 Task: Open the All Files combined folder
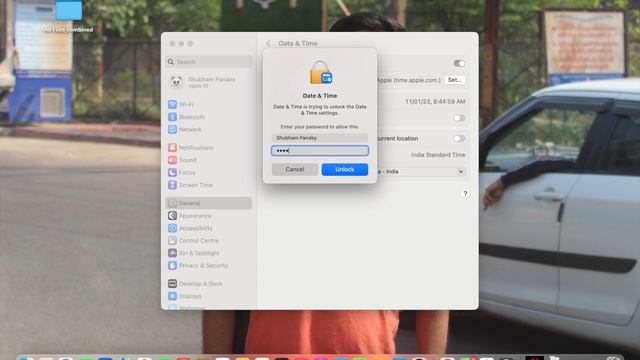point(69,16)
